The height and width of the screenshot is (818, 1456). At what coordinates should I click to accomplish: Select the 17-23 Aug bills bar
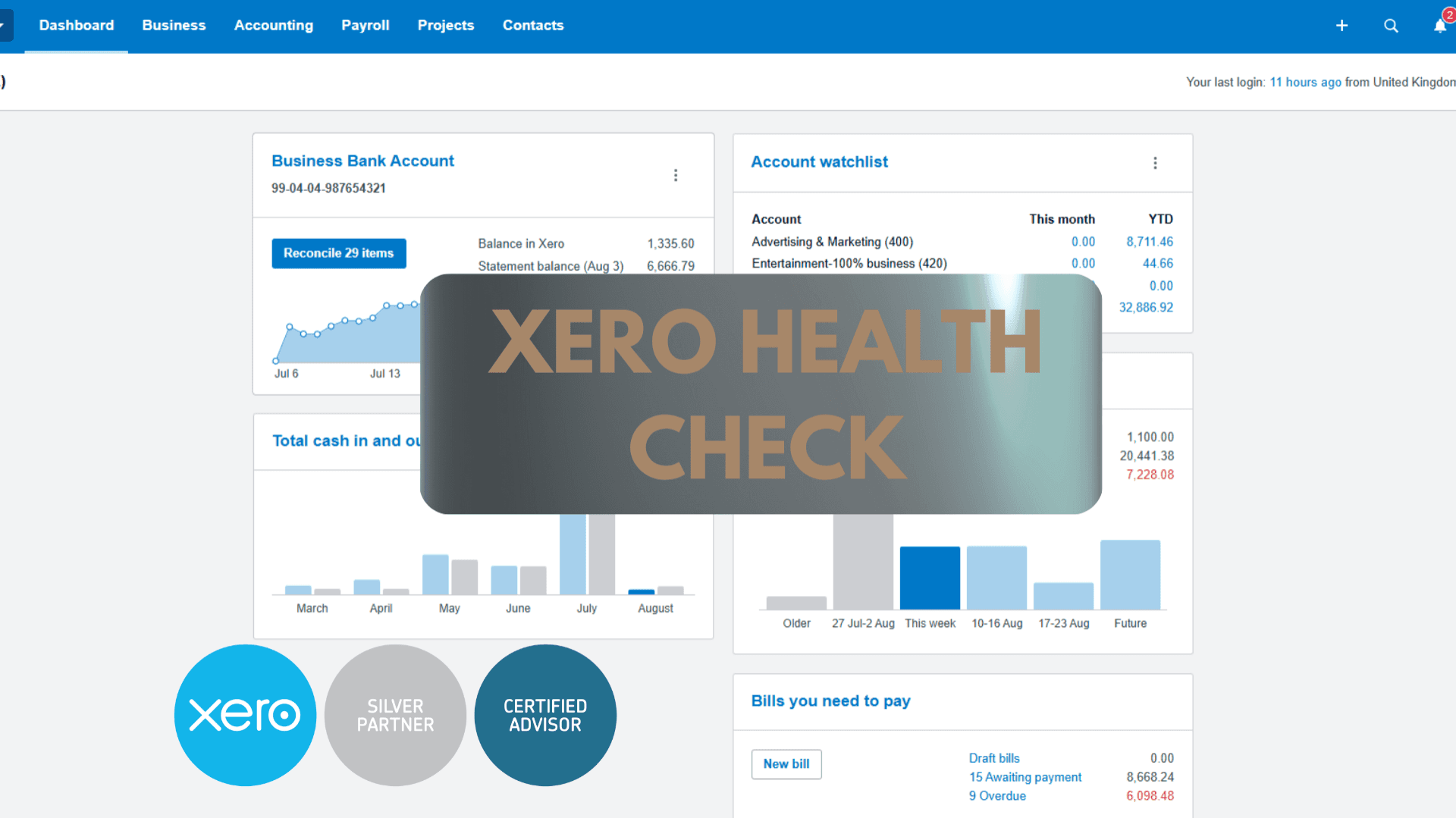tap(1063, 596)
